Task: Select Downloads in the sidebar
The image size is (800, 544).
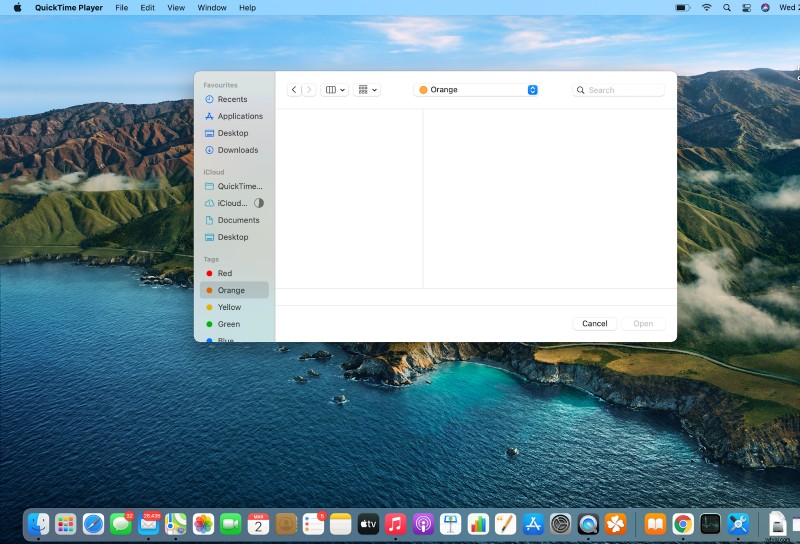Action: [x=234, y=150]
